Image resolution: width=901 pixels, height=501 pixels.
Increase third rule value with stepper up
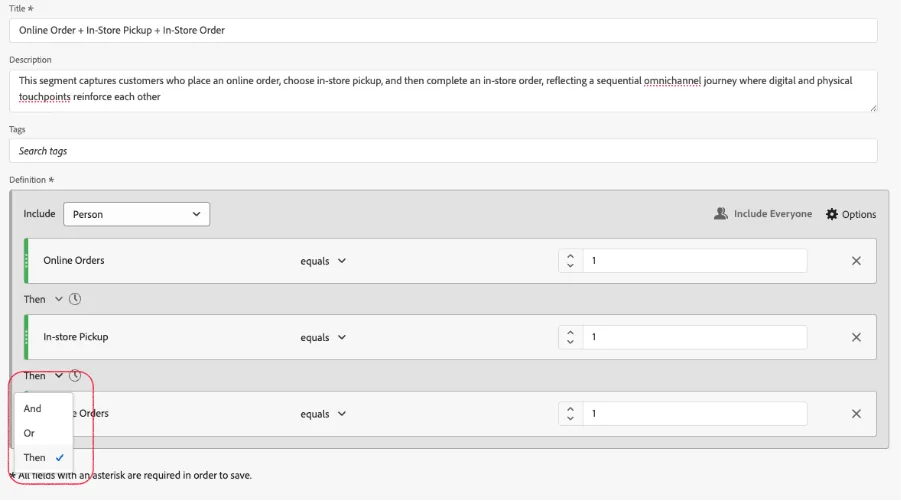click(x=570, y=408)
